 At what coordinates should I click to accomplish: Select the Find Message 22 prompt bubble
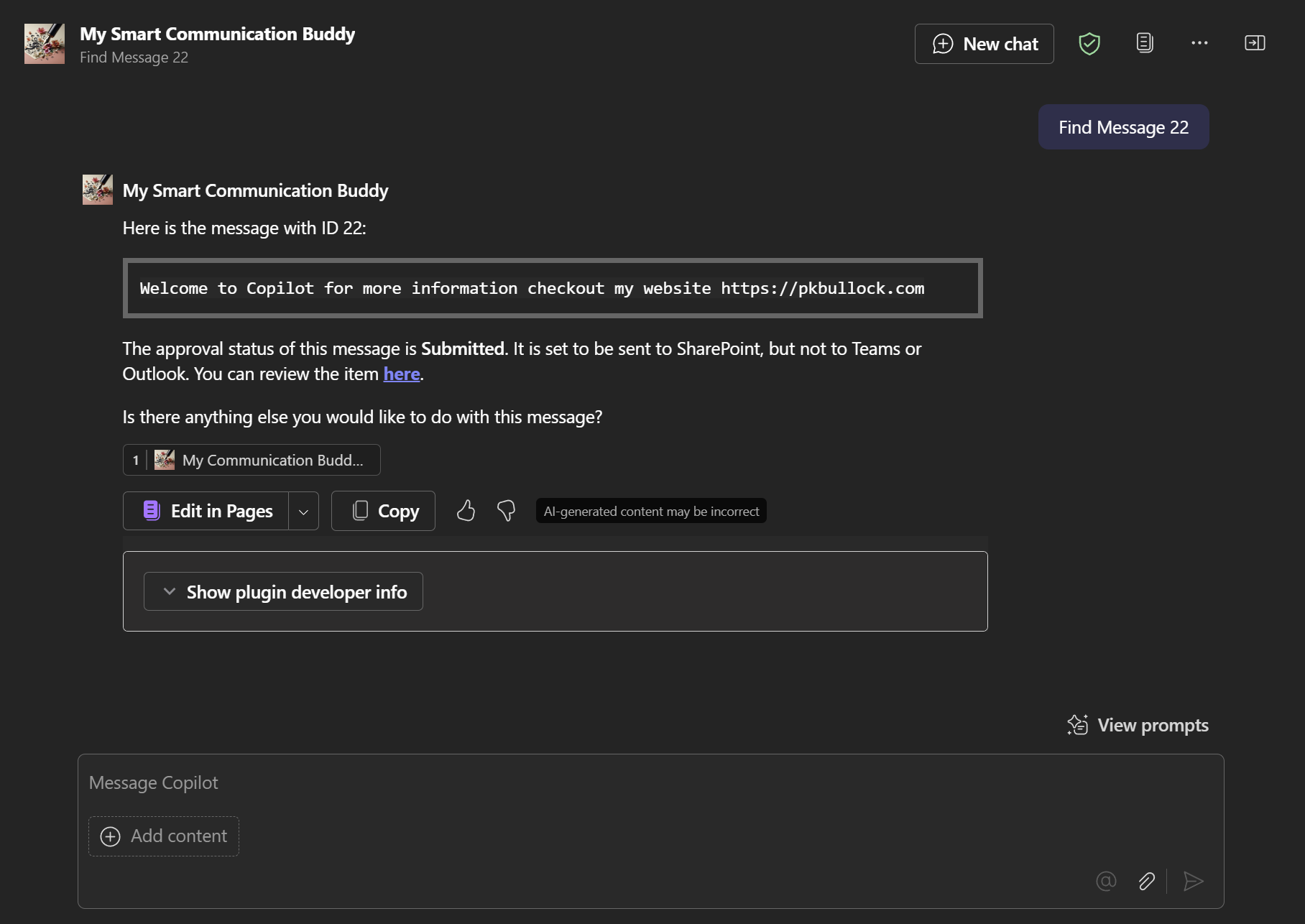(1122, 126)
